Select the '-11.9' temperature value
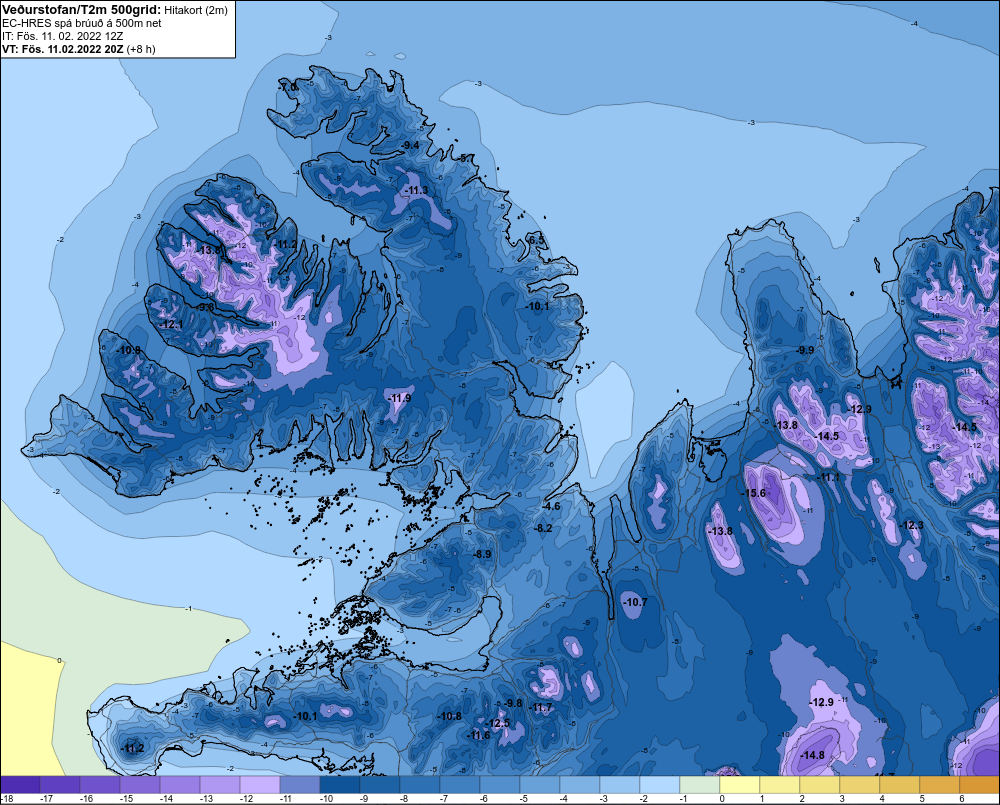The width and height of the screenshot is (1000, 805). (x=399, y=398)
